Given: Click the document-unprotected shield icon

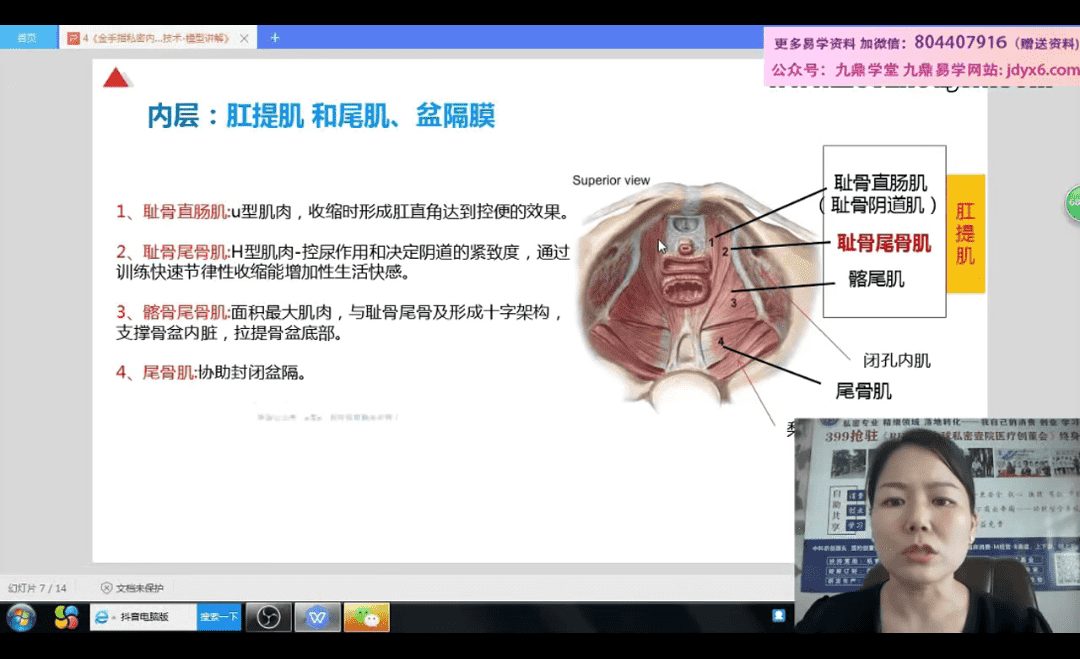Looking at the screenshot, I should (x=106, y=588).
